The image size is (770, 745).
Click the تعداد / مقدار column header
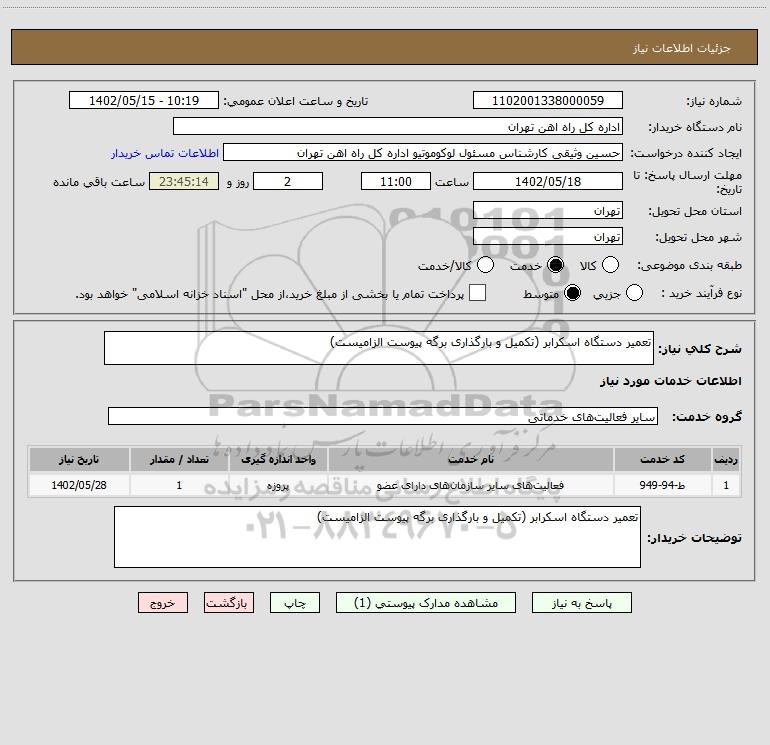point(179,459)
